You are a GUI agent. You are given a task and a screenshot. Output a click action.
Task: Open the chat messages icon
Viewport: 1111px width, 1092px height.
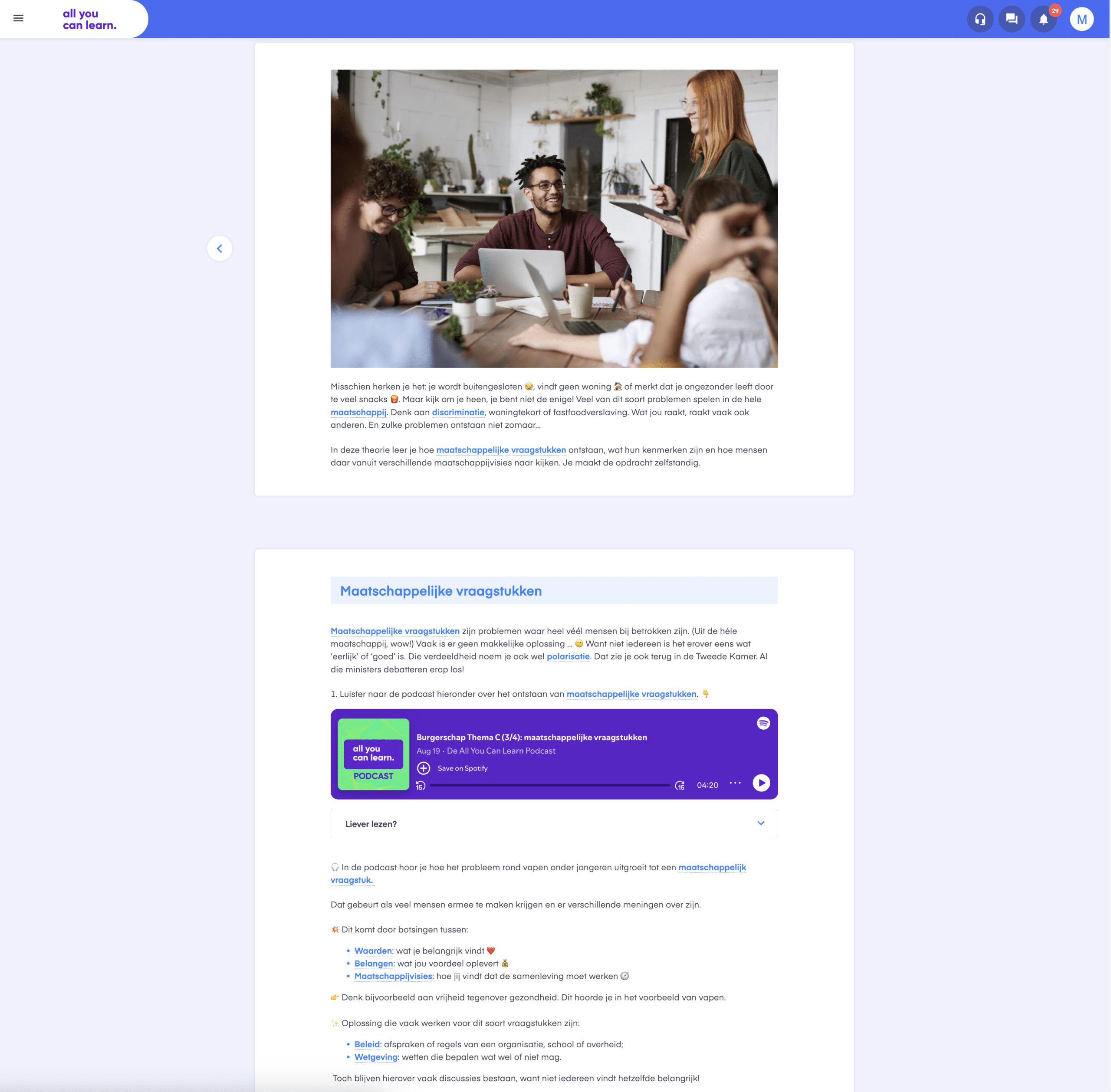pyautogui.click(x=1011, y=20)
